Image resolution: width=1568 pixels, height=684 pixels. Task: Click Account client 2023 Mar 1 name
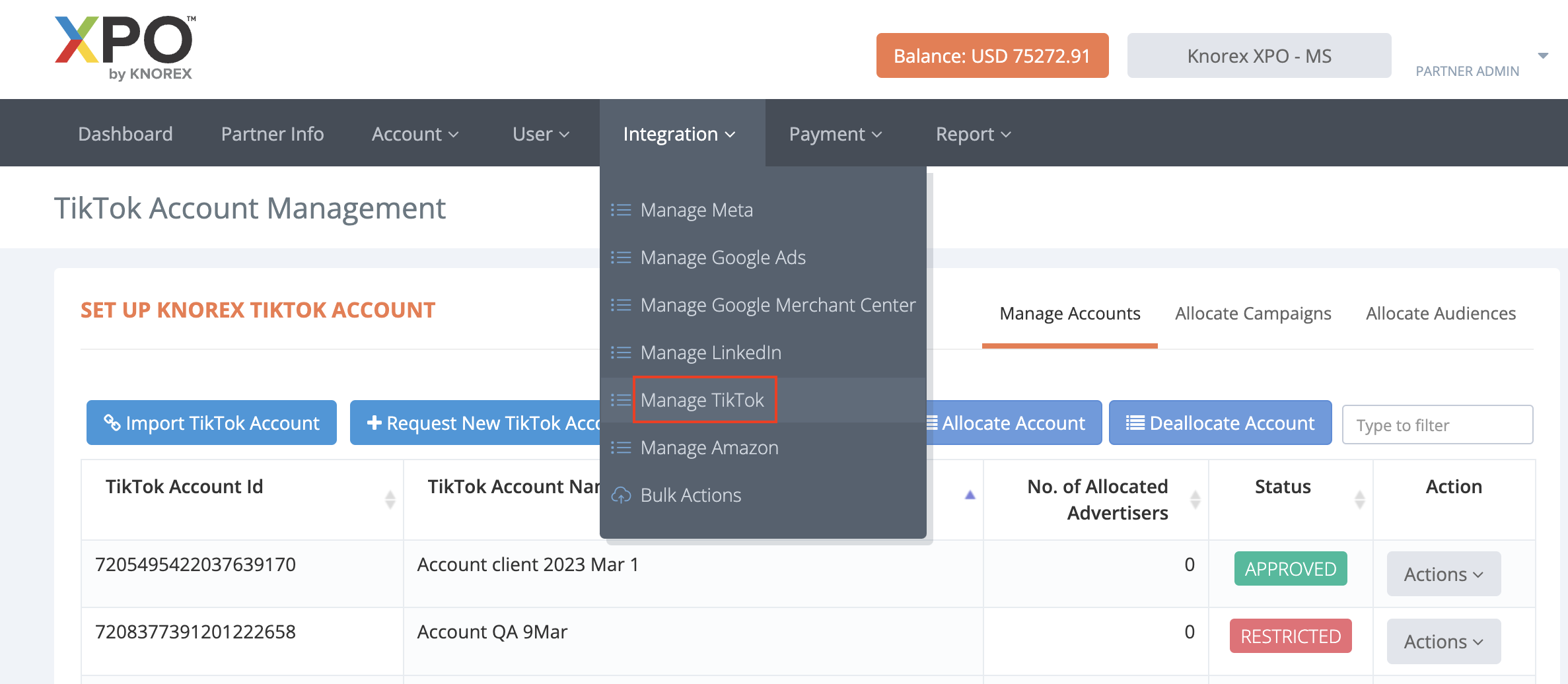point(528,564)
